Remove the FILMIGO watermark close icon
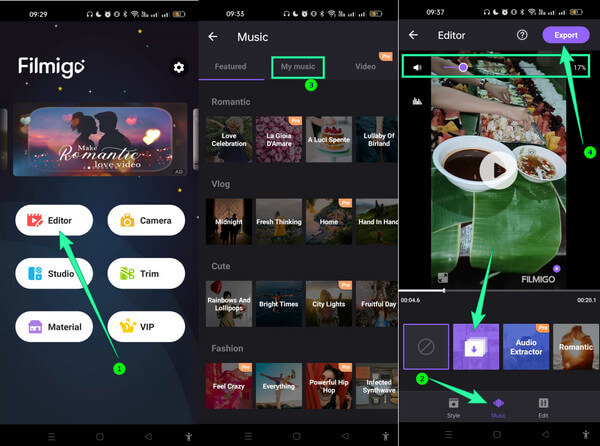This screenshot has width=600, height=446. [557, 269]
